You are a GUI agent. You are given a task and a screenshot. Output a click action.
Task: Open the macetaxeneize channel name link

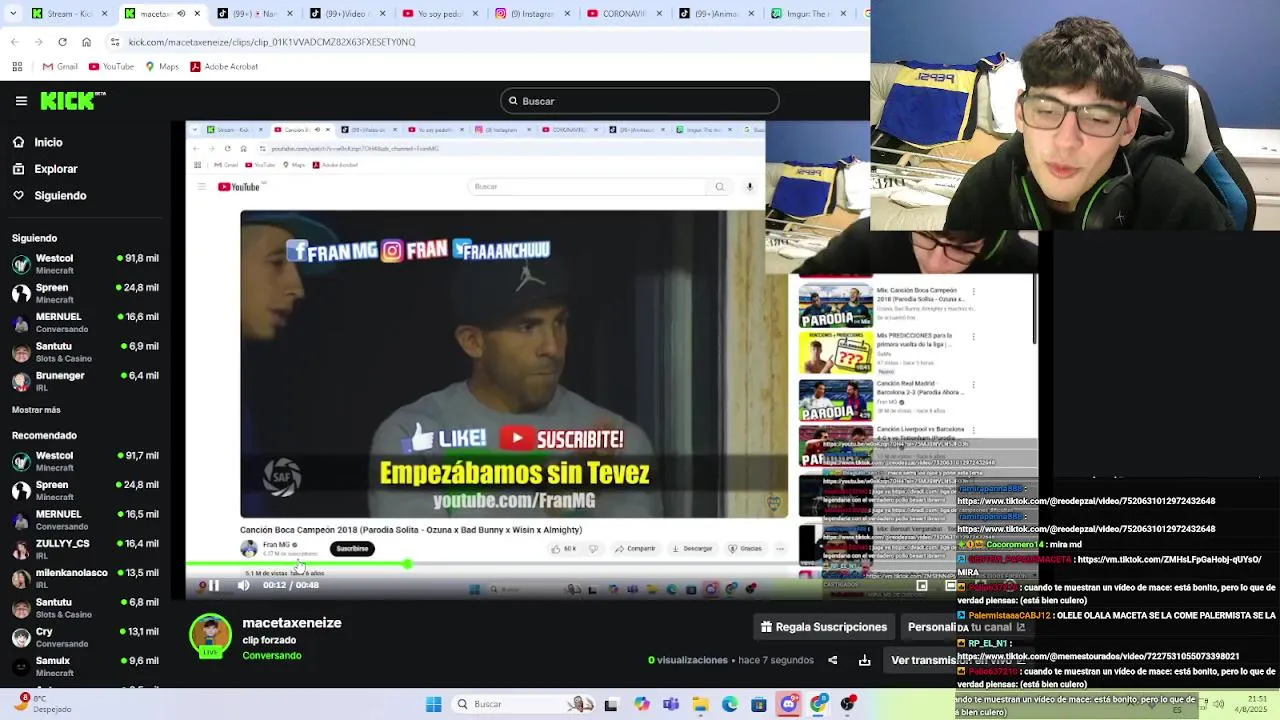pyautogui.click(x=292, y=623)
